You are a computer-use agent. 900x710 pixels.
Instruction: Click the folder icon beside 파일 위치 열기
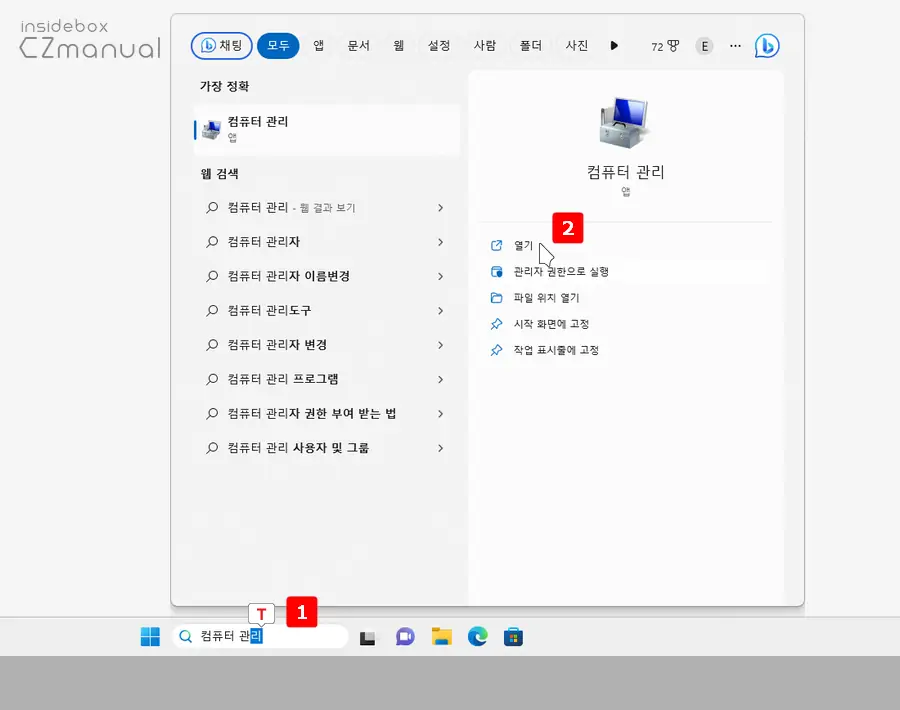point(496,297)
